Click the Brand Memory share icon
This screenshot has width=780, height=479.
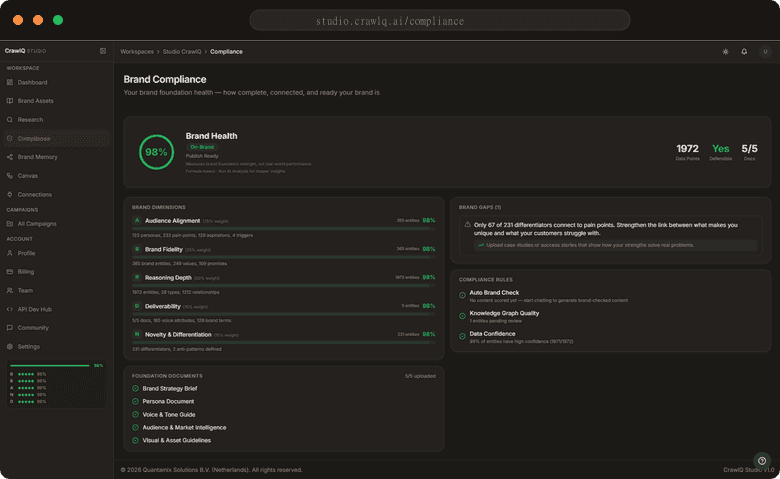pyautogui.click(x=10, y=157)
